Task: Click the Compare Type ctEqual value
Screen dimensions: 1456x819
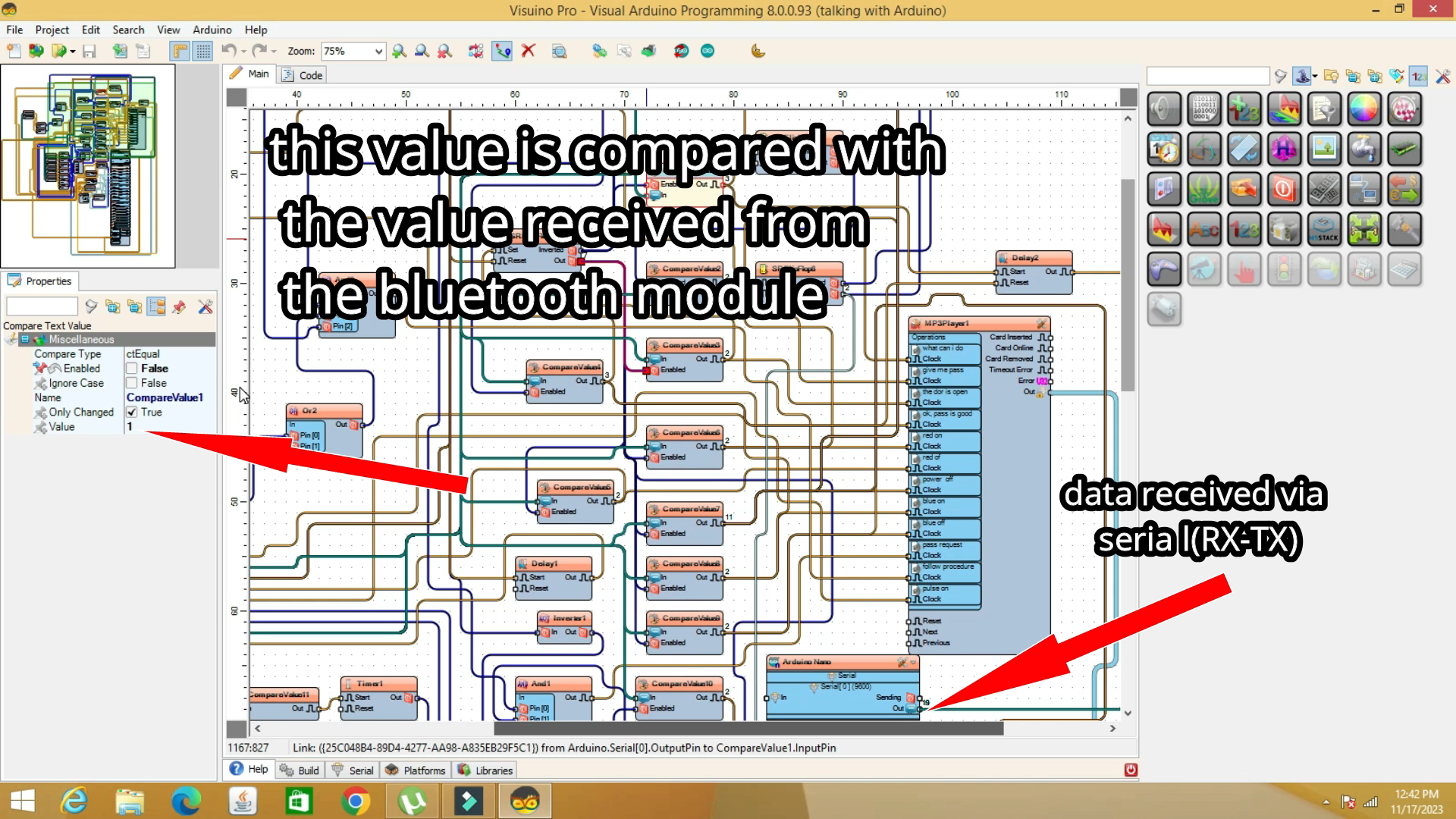Action: click(x=170, y=354)
